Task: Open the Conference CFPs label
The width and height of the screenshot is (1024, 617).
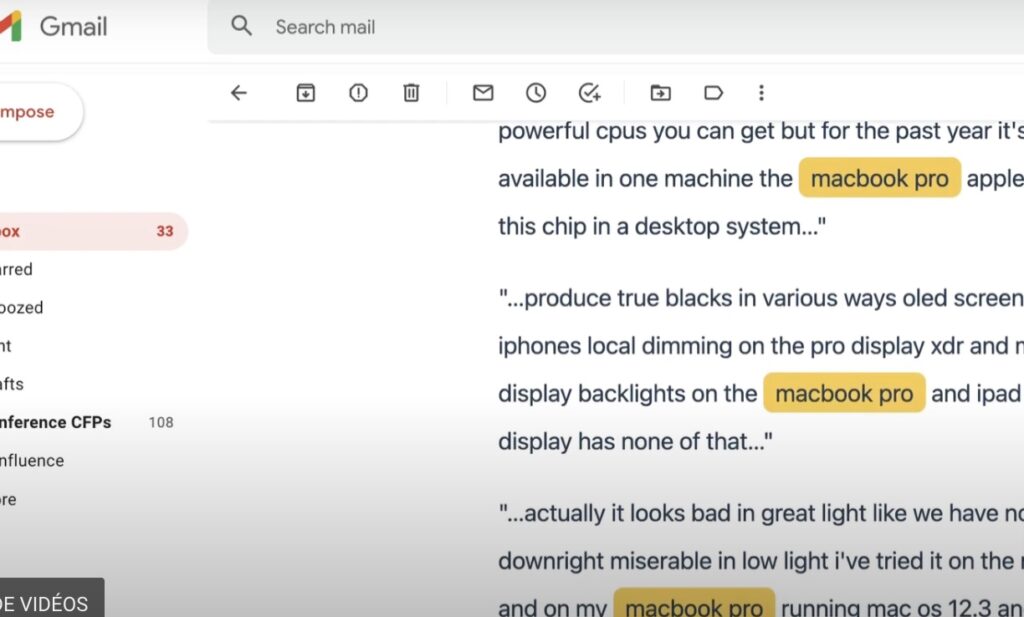Action: click(x=56, y=422)
